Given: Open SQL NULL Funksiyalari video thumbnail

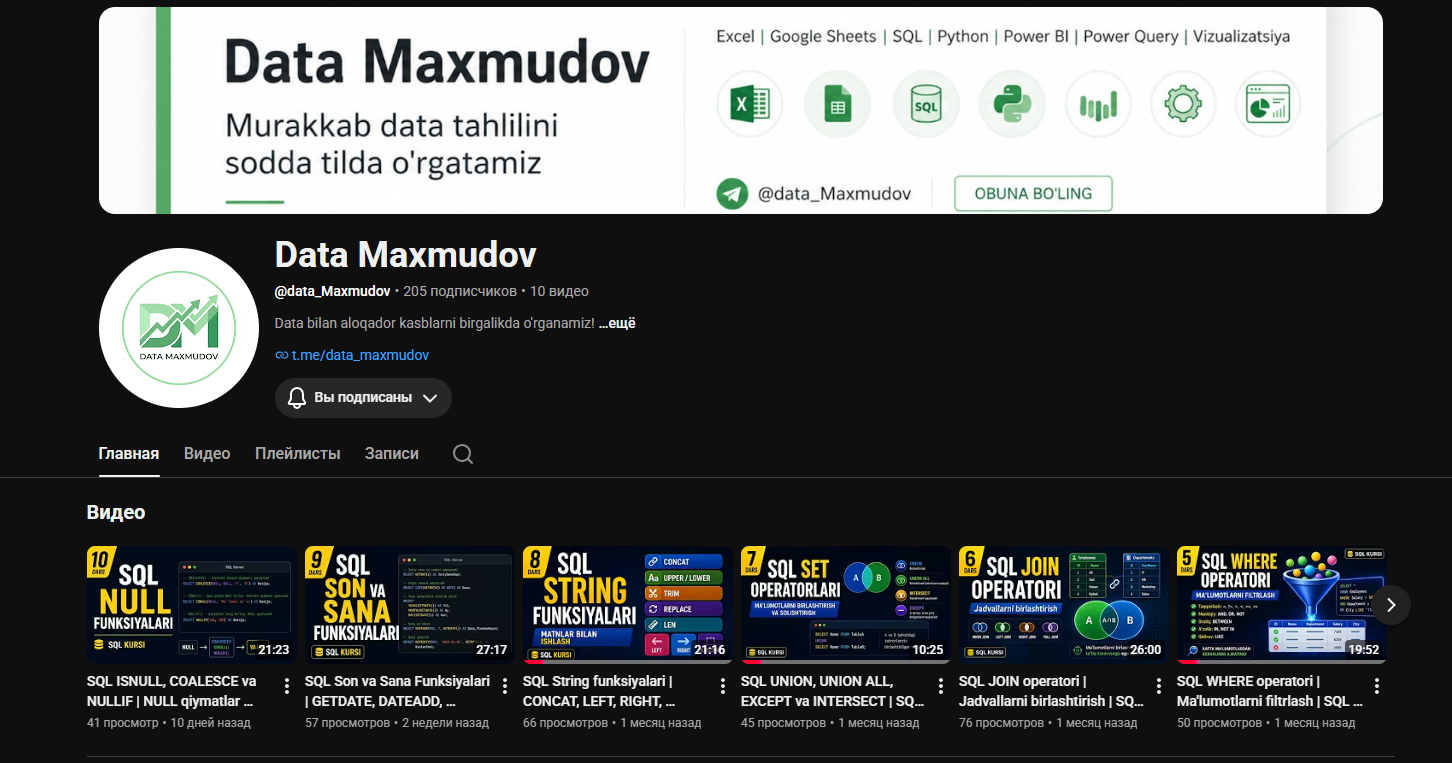Looking at the screenshot, I should [x=192, y=605].
